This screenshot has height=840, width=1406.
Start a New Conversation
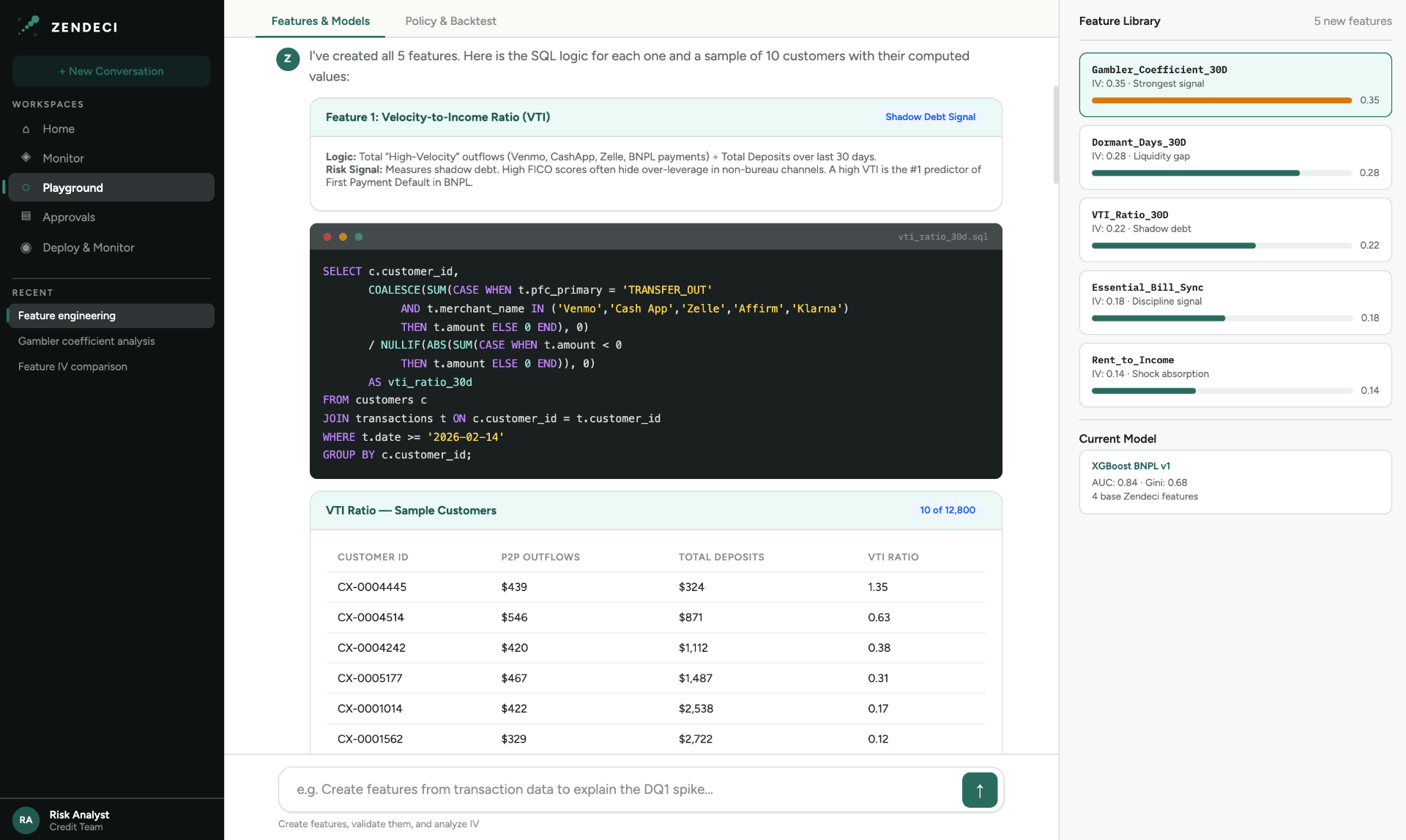111,71
